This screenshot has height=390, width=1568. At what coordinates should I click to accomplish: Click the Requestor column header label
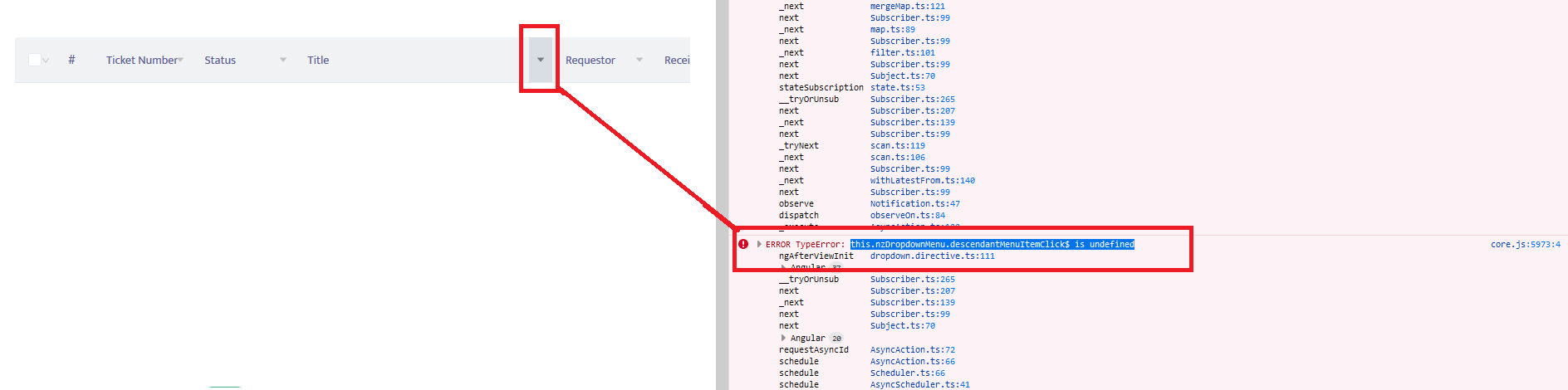point(590,60)
